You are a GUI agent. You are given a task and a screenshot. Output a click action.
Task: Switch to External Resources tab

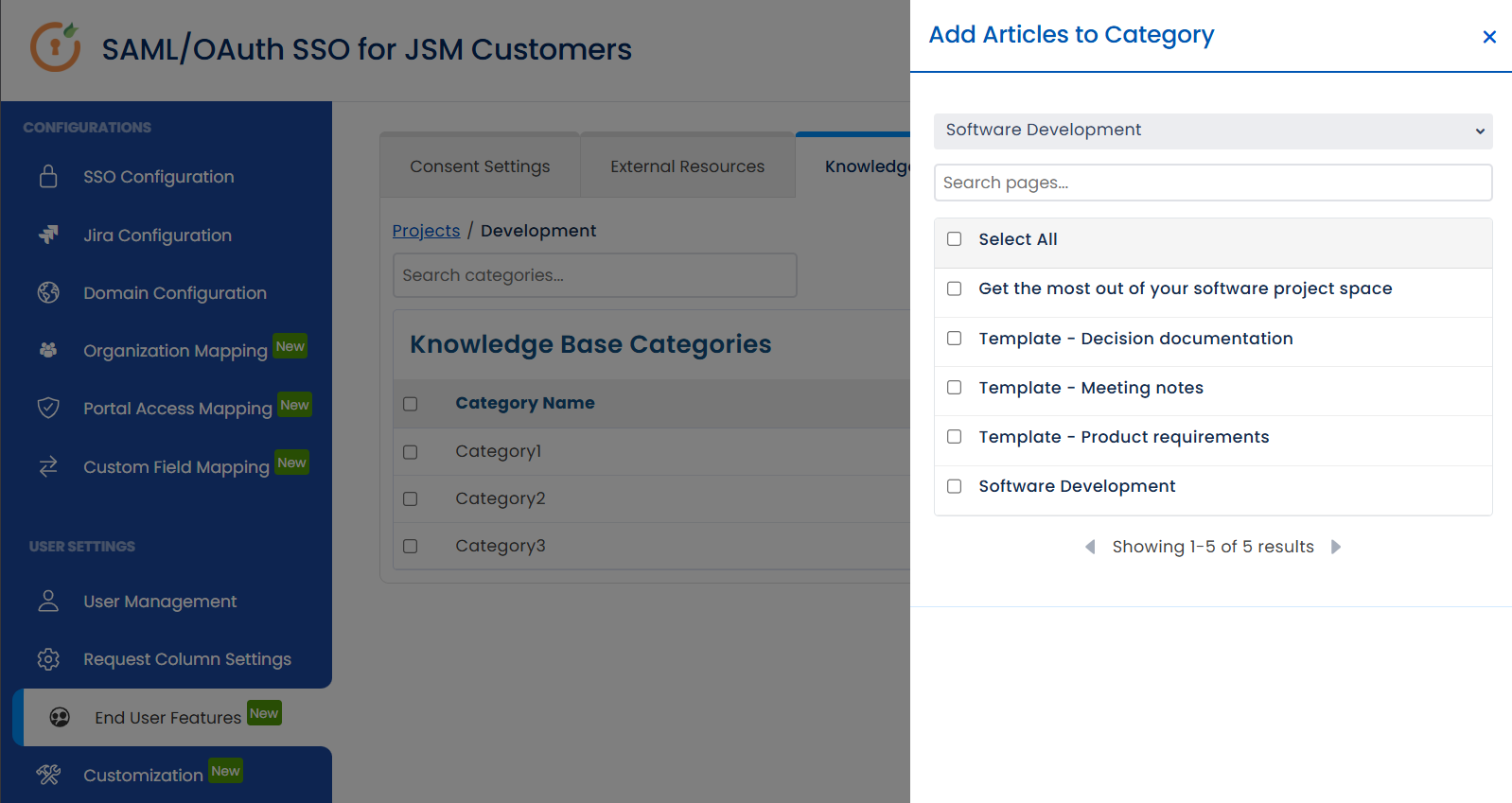(688, 166)
